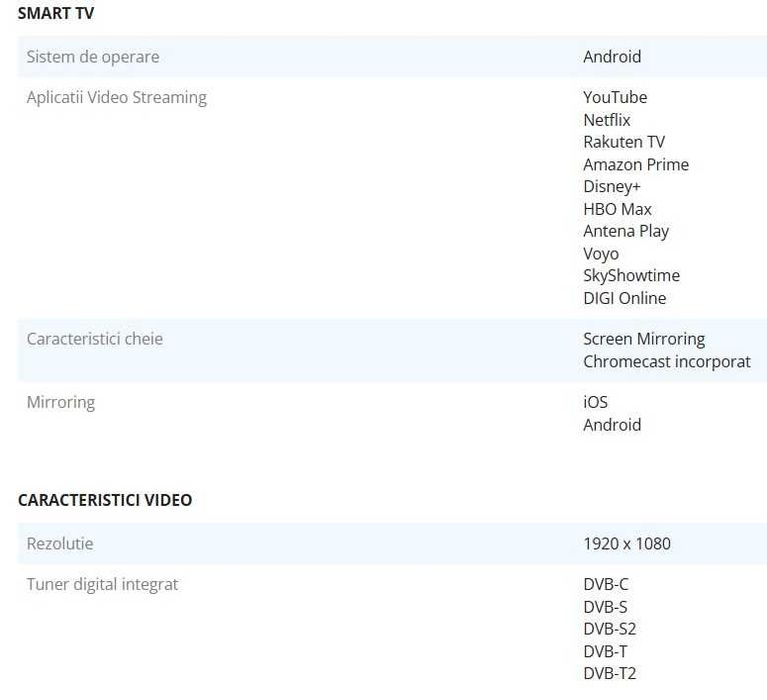Click the DIGI Online entry
The height and width of the screenshot is (700, 767).
624,298
